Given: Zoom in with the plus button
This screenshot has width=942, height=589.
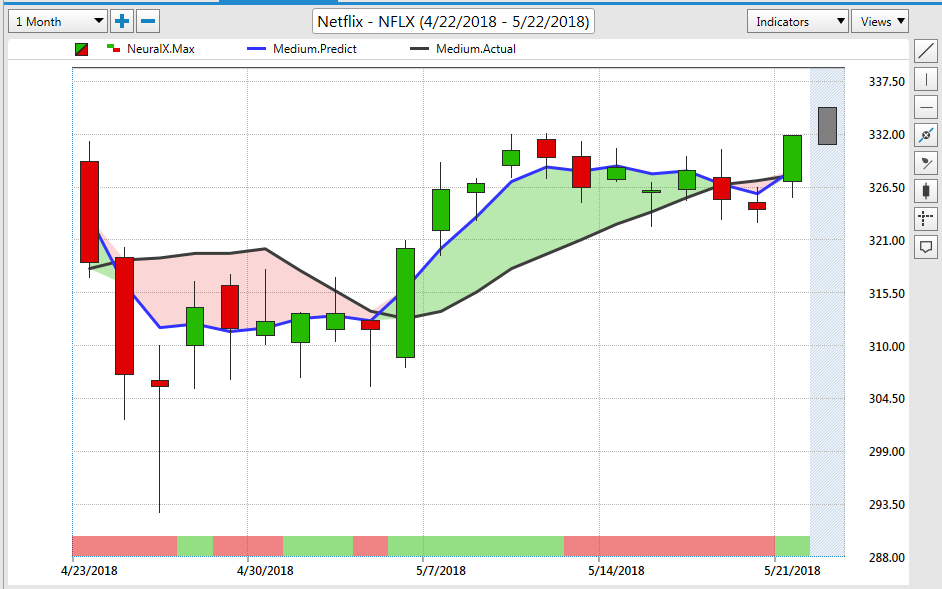Looking at the screenshot, I should click(x=122, y=21).
